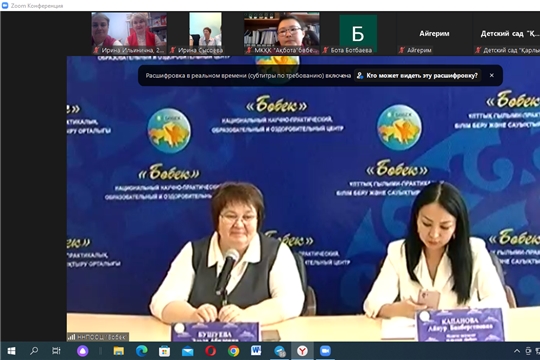
Task: Dismiss the live transcription notification
Action: coord(492,75)
